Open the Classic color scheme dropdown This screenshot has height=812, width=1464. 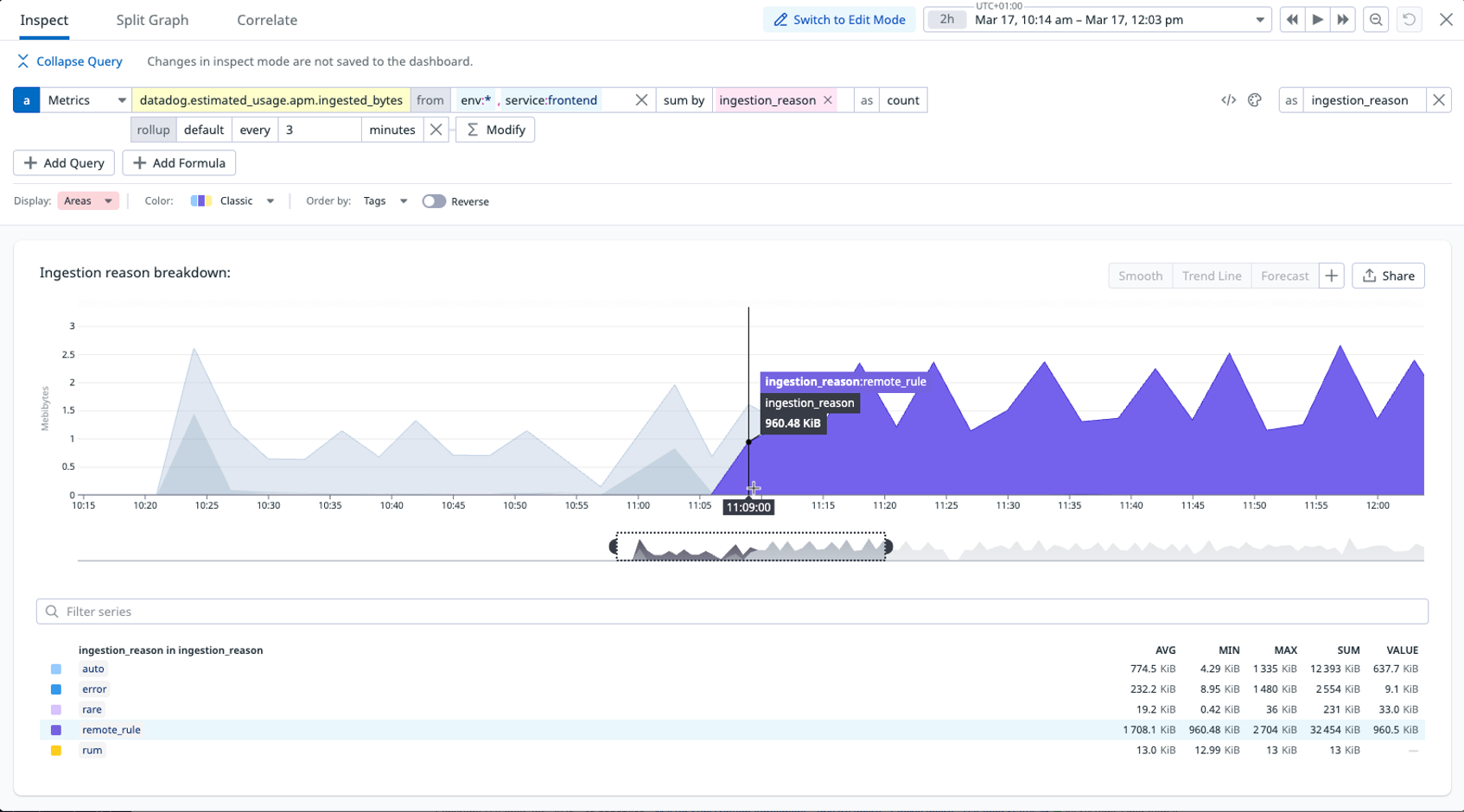233,200
